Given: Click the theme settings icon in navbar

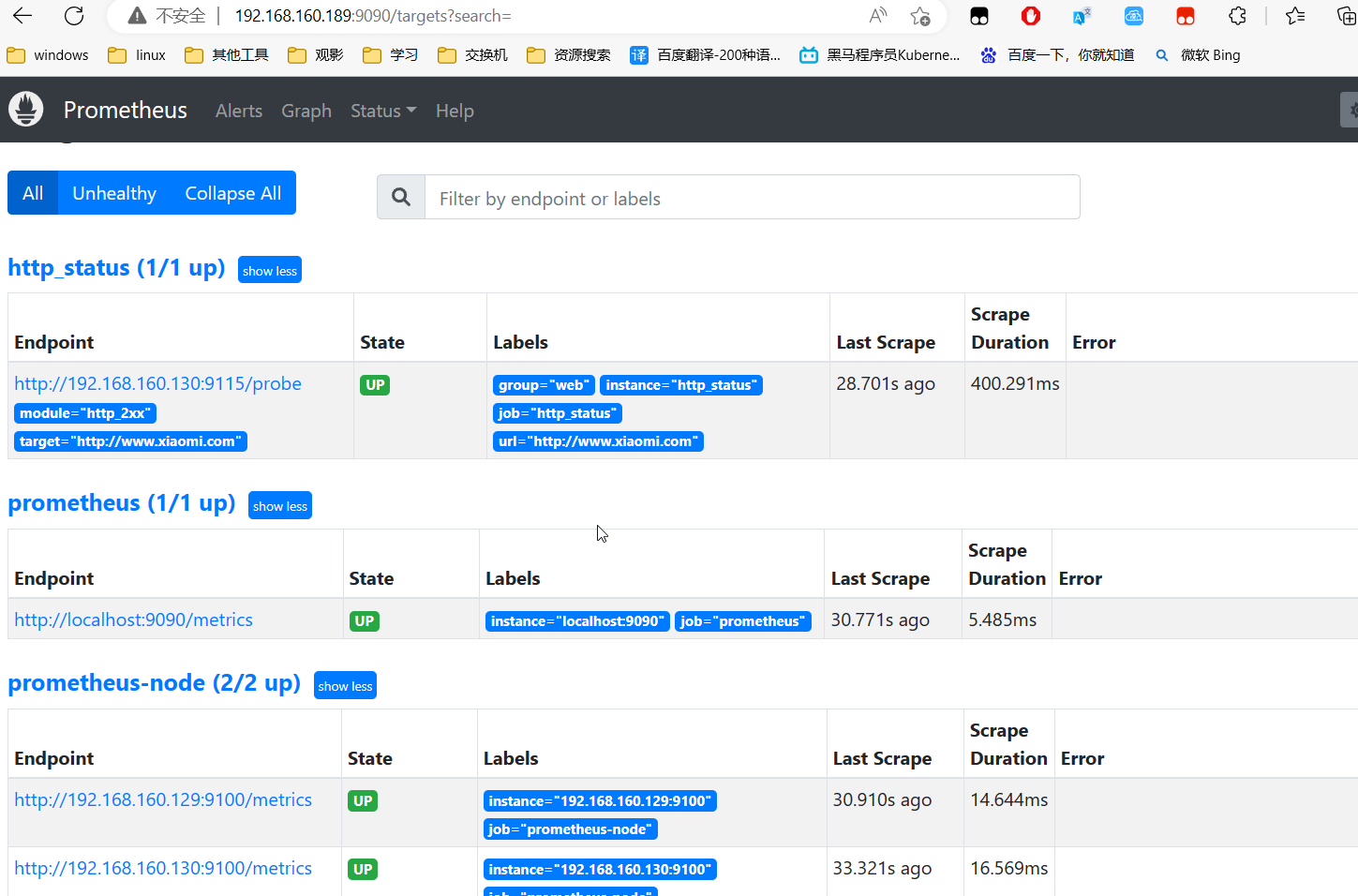Looking at the screenshot, I should [1350, 110].
